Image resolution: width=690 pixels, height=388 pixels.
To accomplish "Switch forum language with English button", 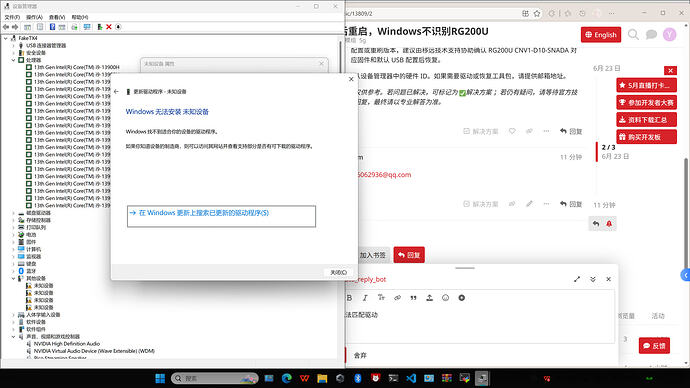I will (x=601, y=35).
